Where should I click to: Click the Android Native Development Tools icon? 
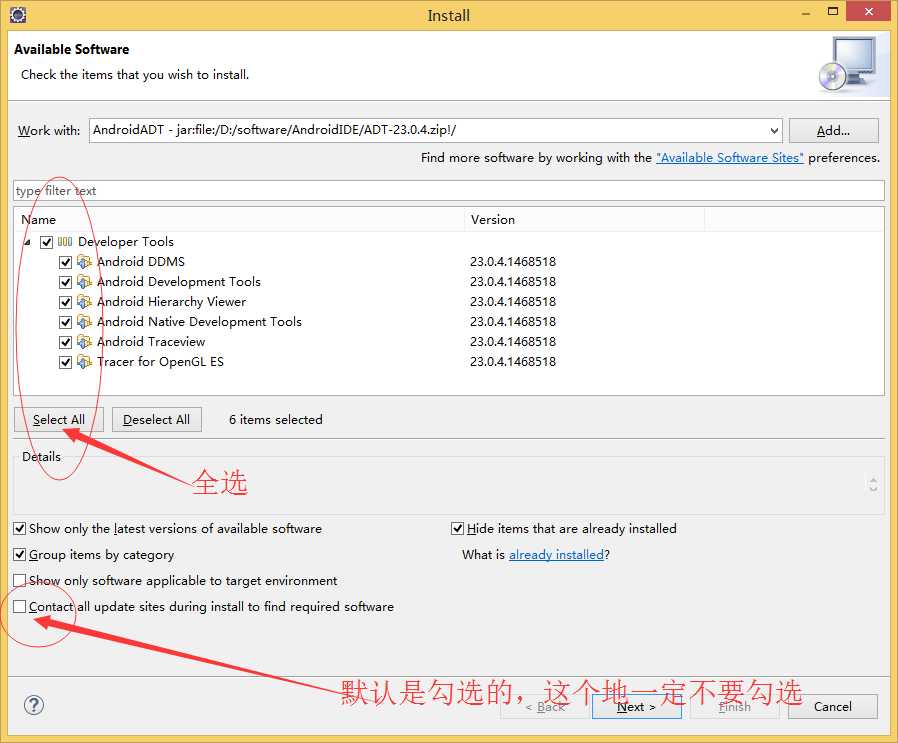[84, 322]
